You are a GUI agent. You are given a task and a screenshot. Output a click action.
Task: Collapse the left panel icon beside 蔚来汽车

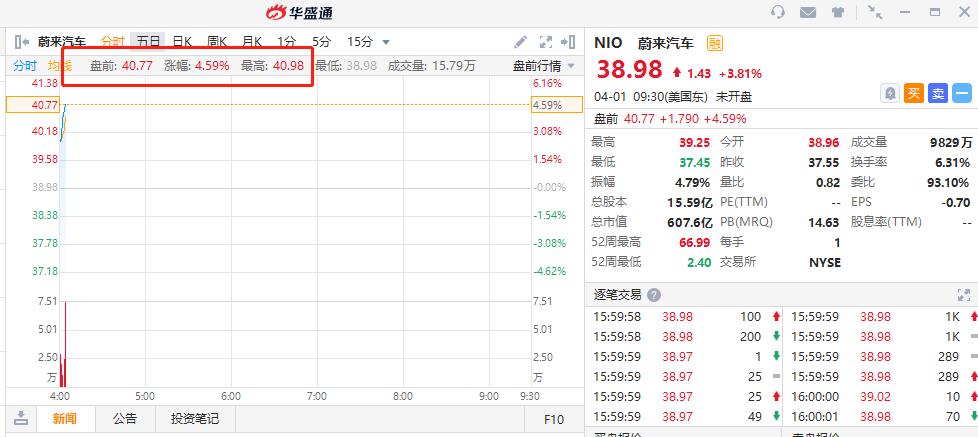tap(22, 42)
